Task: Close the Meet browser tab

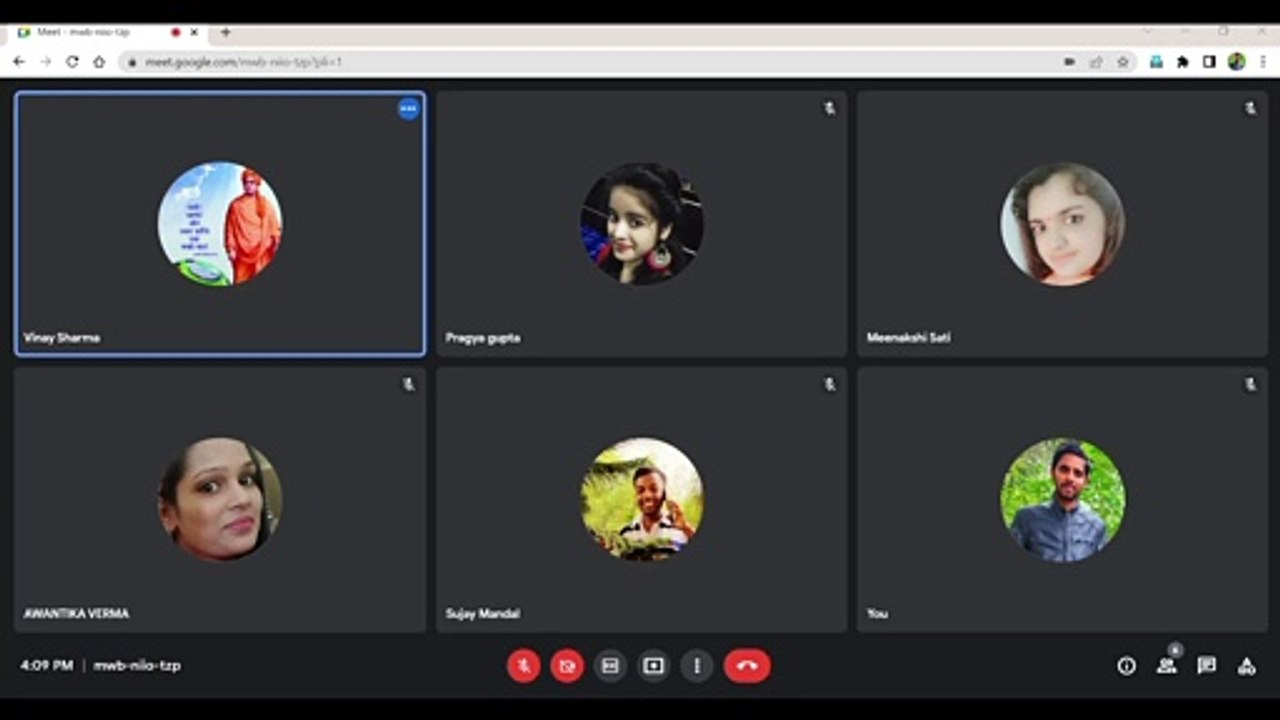Action: pos(194,33)
